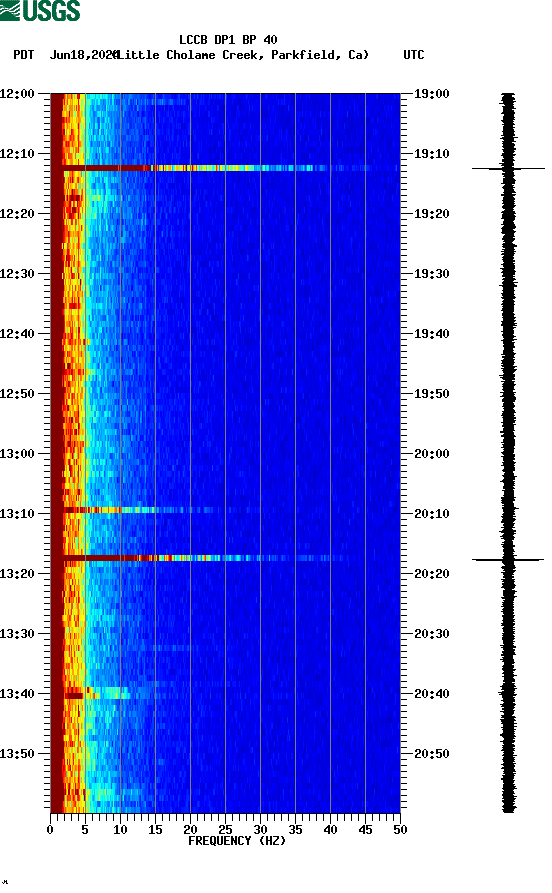
Task: Click the 20:40 UTC time label
Action: 432,694
